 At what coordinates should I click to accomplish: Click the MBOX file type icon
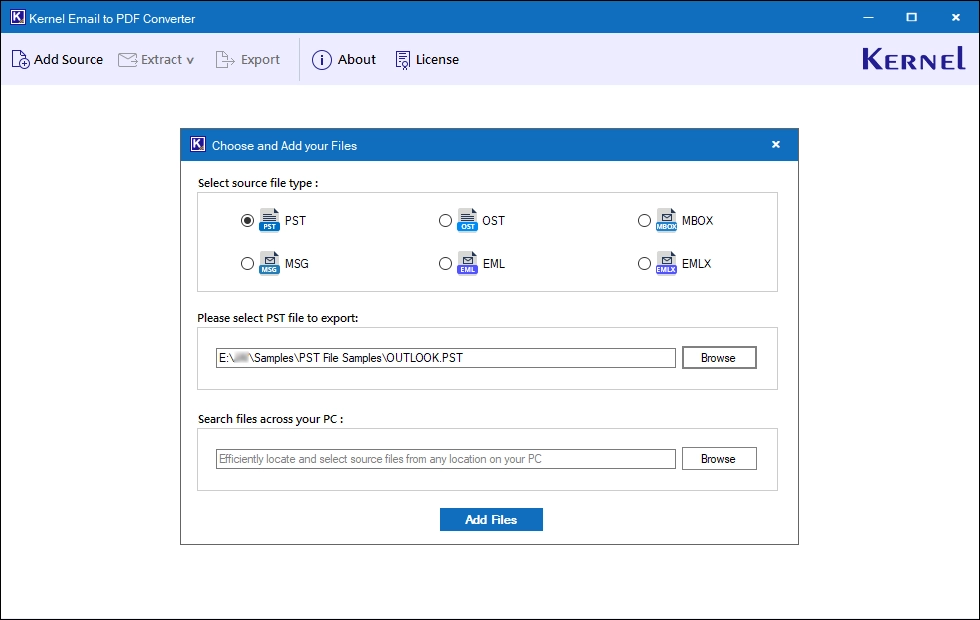pos(666,220)
